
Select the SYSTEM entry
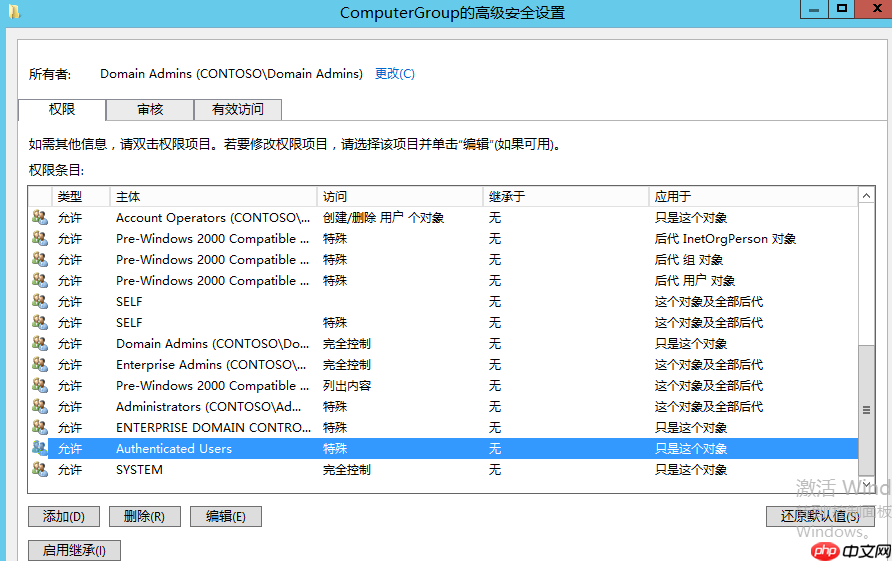click(x=139, y=470)
